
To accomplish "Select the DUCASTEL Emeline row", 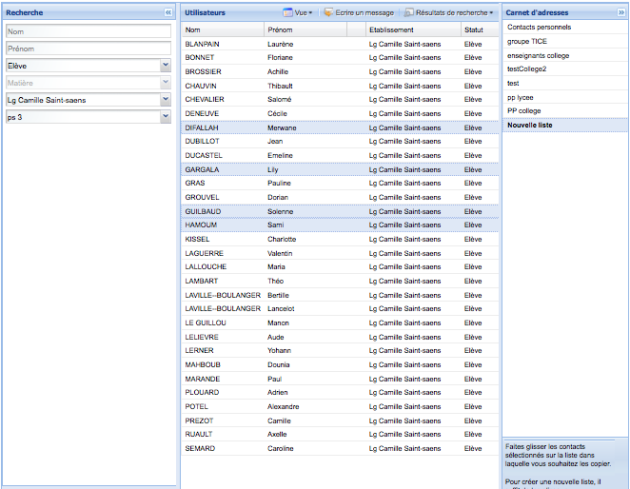I will 340,155.
